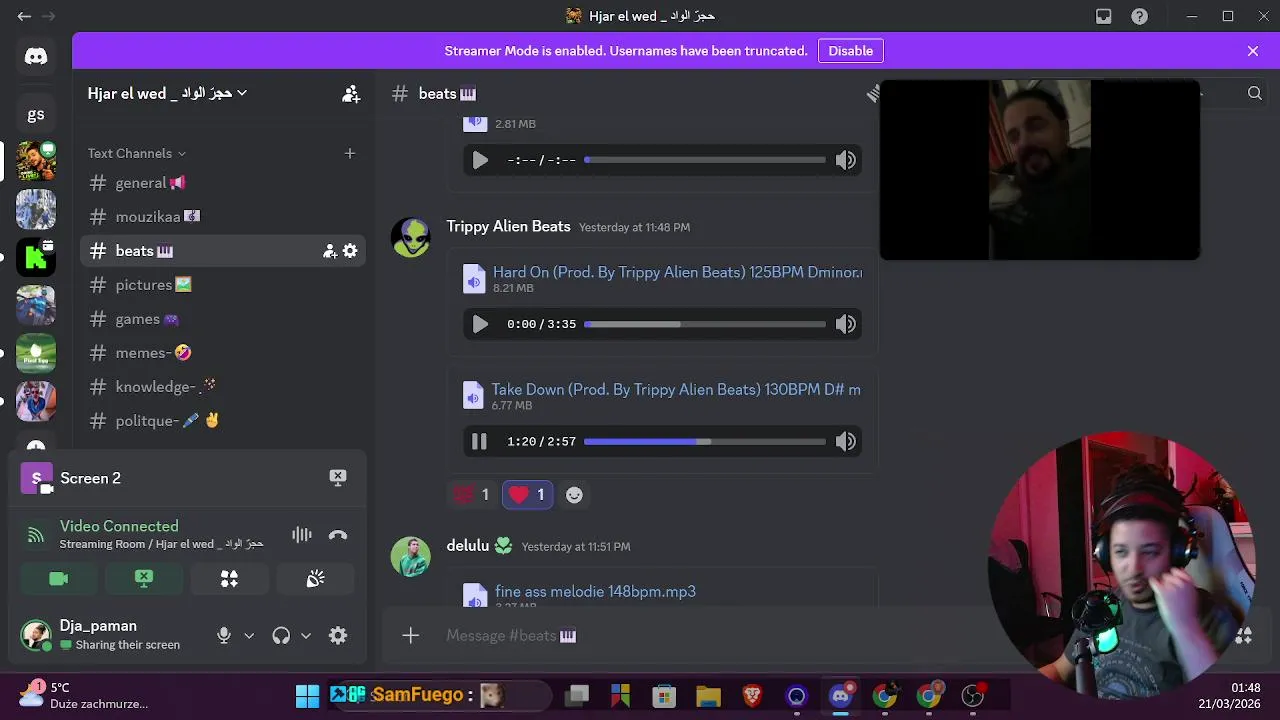Open the politque channel
Viewport: 1280px width, 720px height.
(223, 421)
